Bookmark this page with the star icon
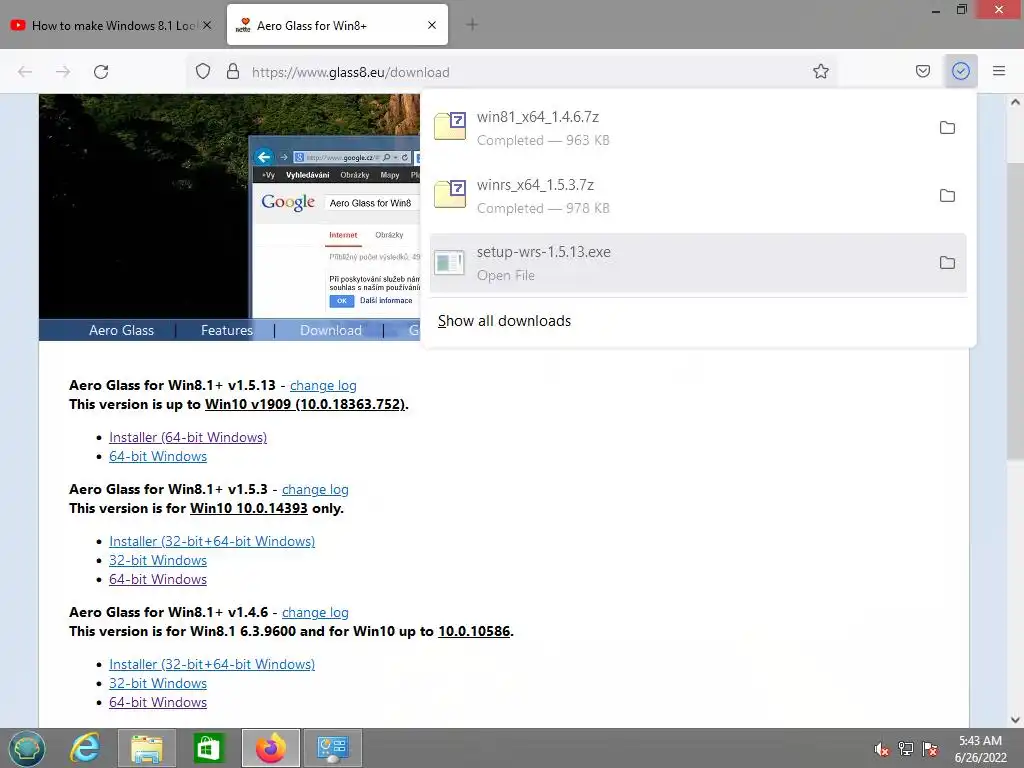 pos(821,72)
